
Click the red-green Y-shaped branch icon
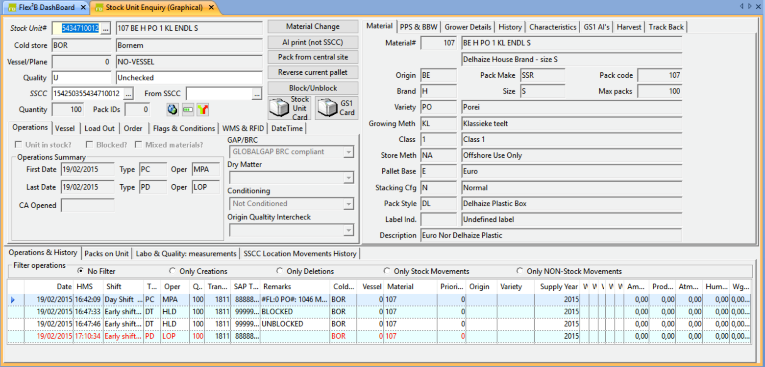(203, 110)
